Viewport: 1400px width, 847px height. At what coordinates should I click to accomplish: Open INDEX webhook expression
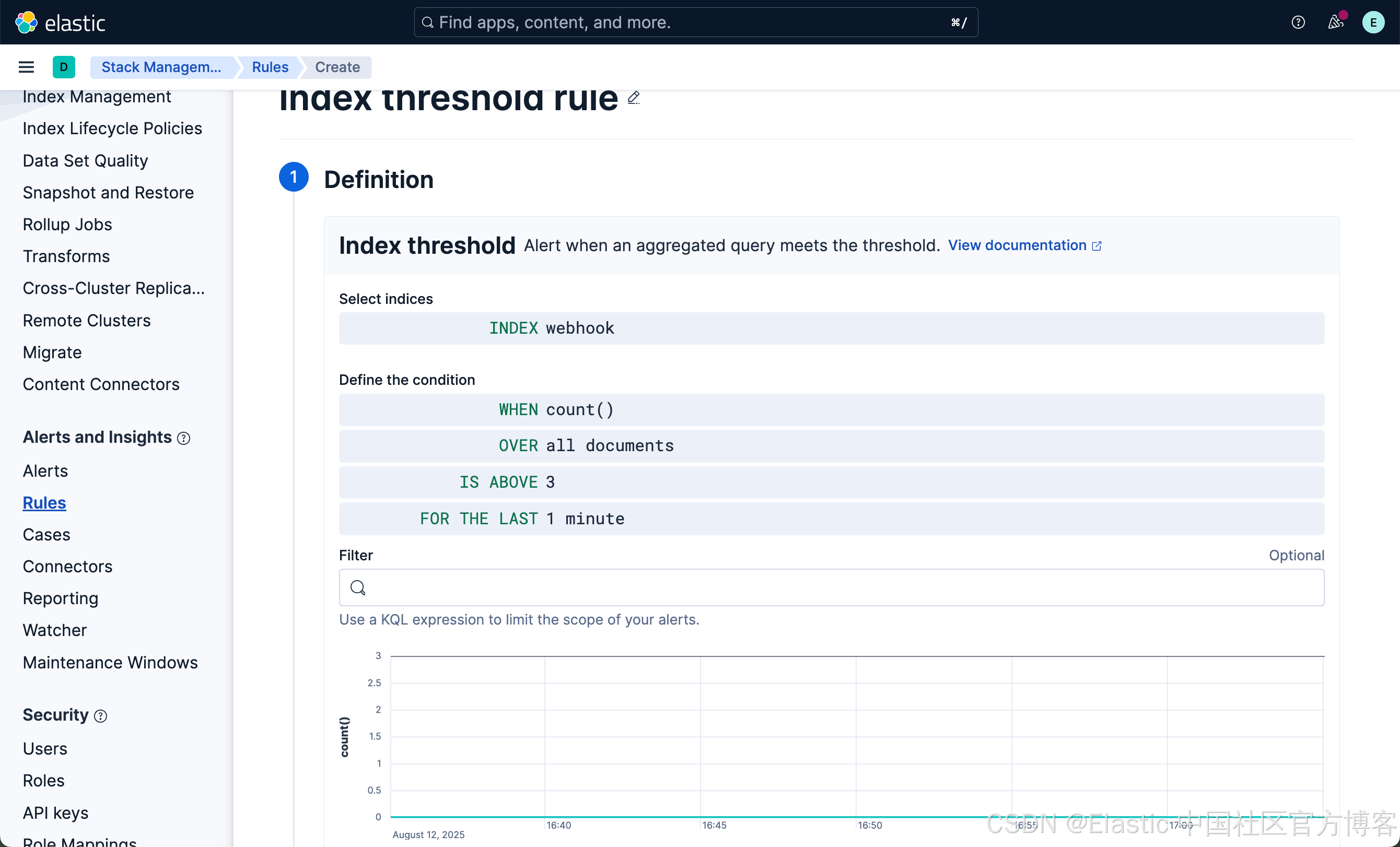(x=831, y=328)
